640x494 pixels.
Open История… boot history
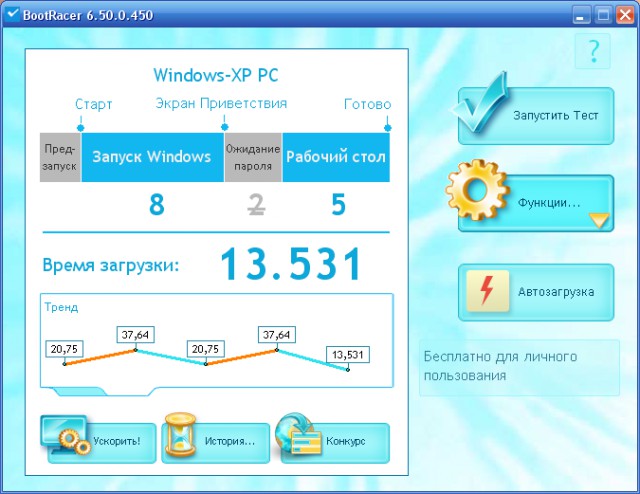point(216,443)
